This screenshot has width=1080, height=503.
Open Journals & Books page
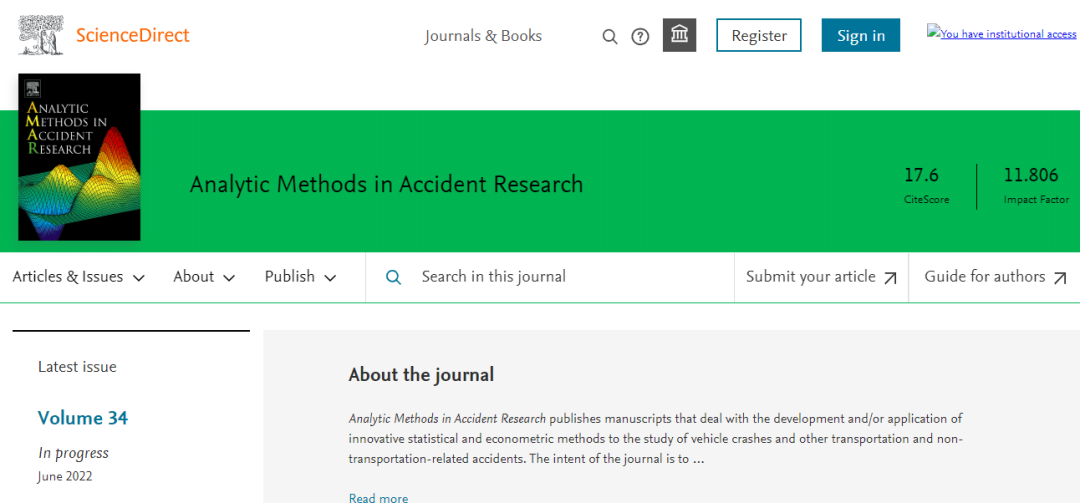[x=483, y=36]
